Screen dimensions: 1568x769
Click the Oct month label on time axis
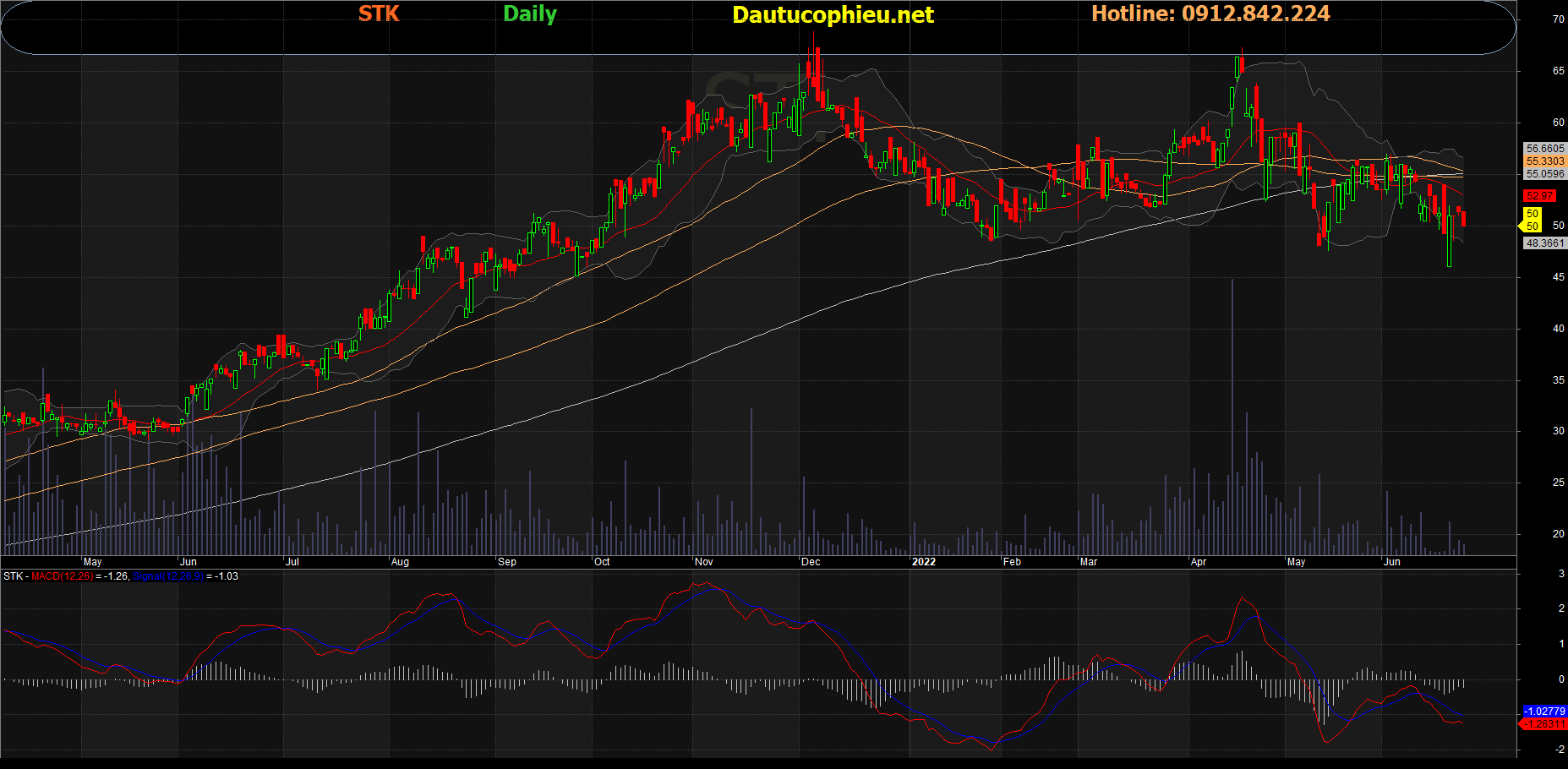(602, 562)
